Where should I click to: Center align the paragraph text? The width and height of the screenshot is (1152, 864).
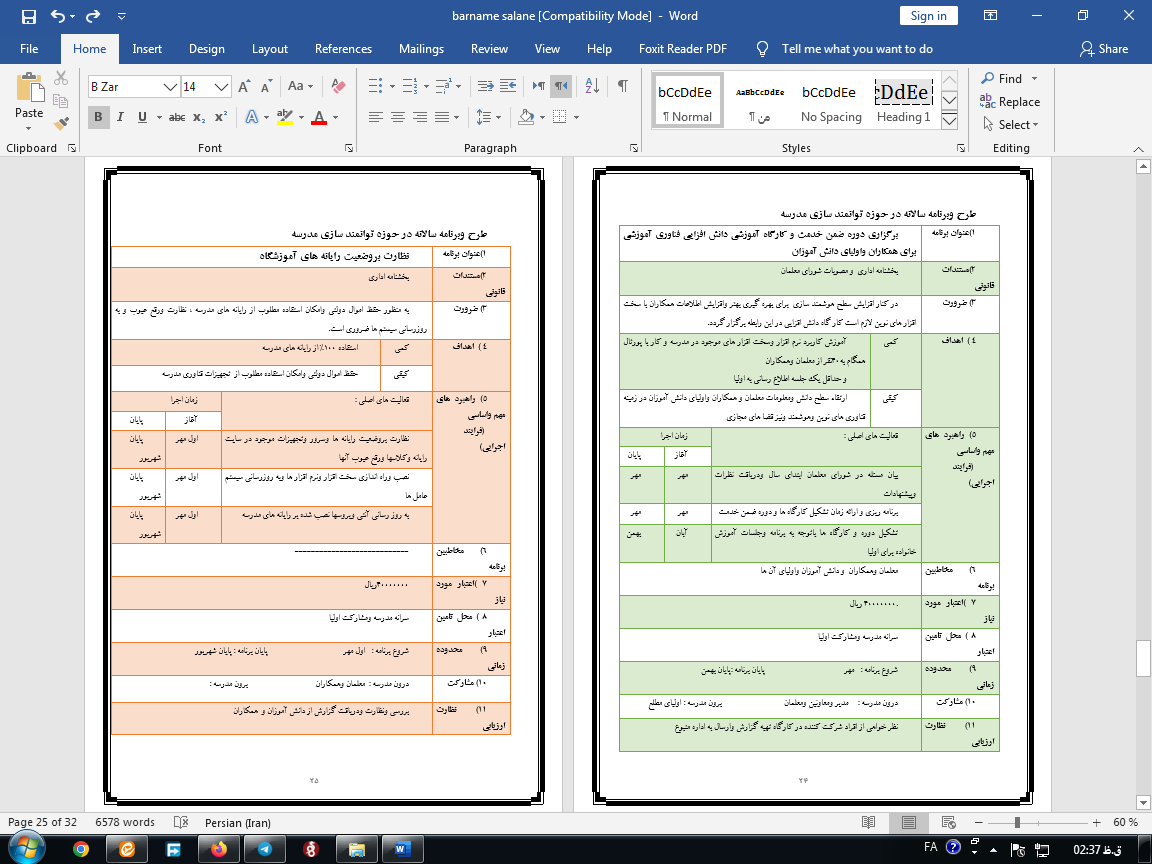397,117
